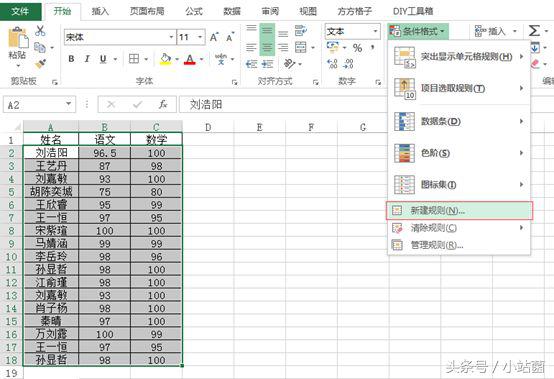Align text left

click(x=251, y=47)
